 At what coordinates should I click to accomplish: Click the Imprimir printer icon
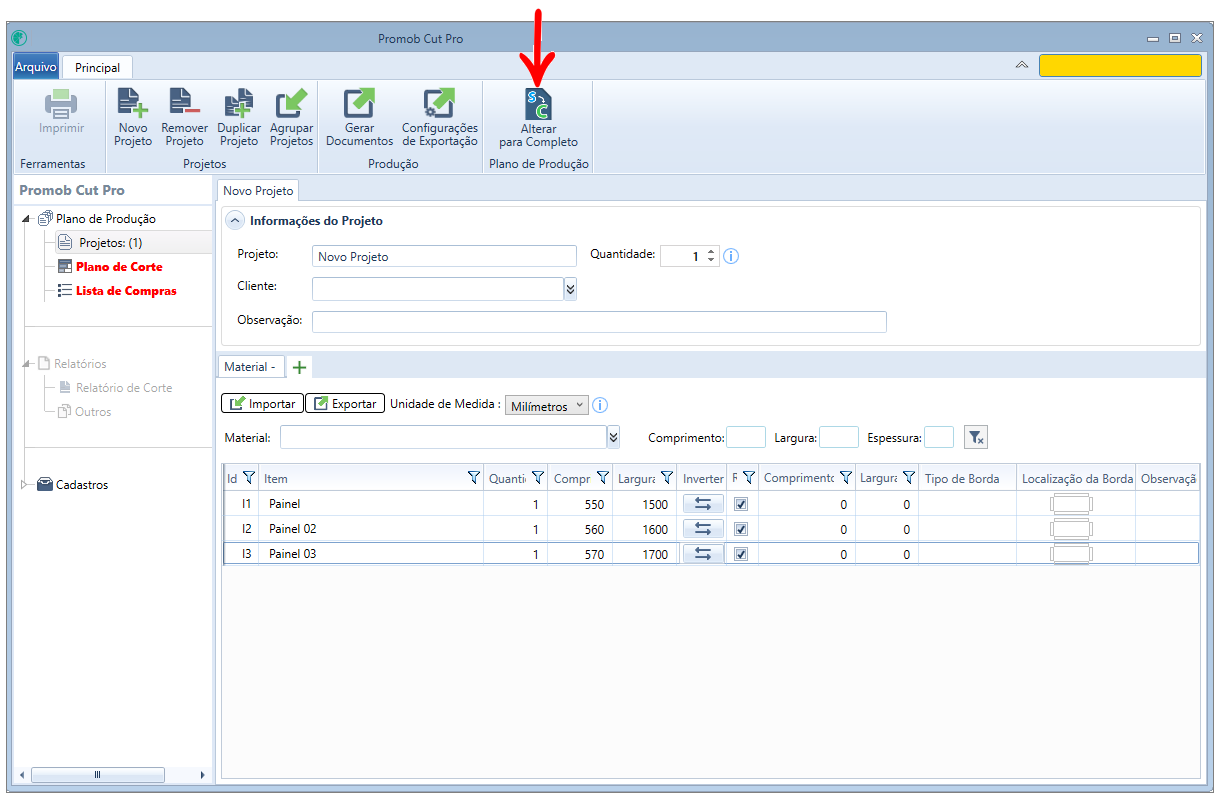click(61, 103)
